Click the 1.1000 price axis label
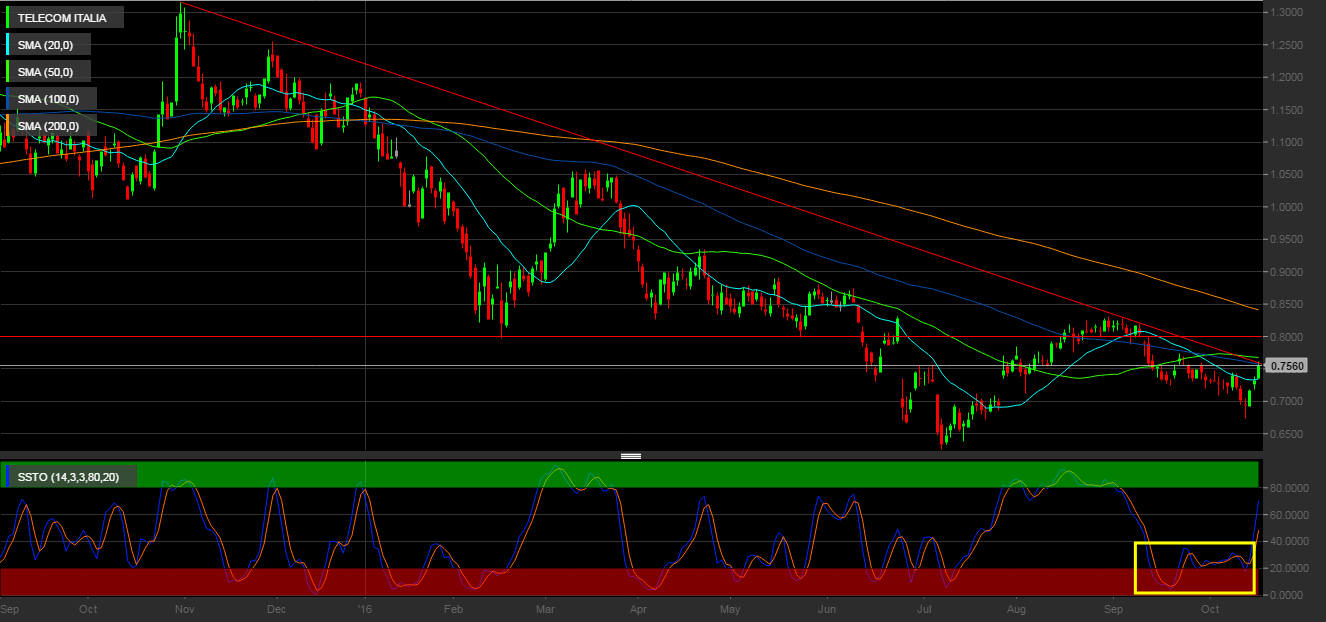This screenshot has height=622, width=1326. tap(1286, 143)
